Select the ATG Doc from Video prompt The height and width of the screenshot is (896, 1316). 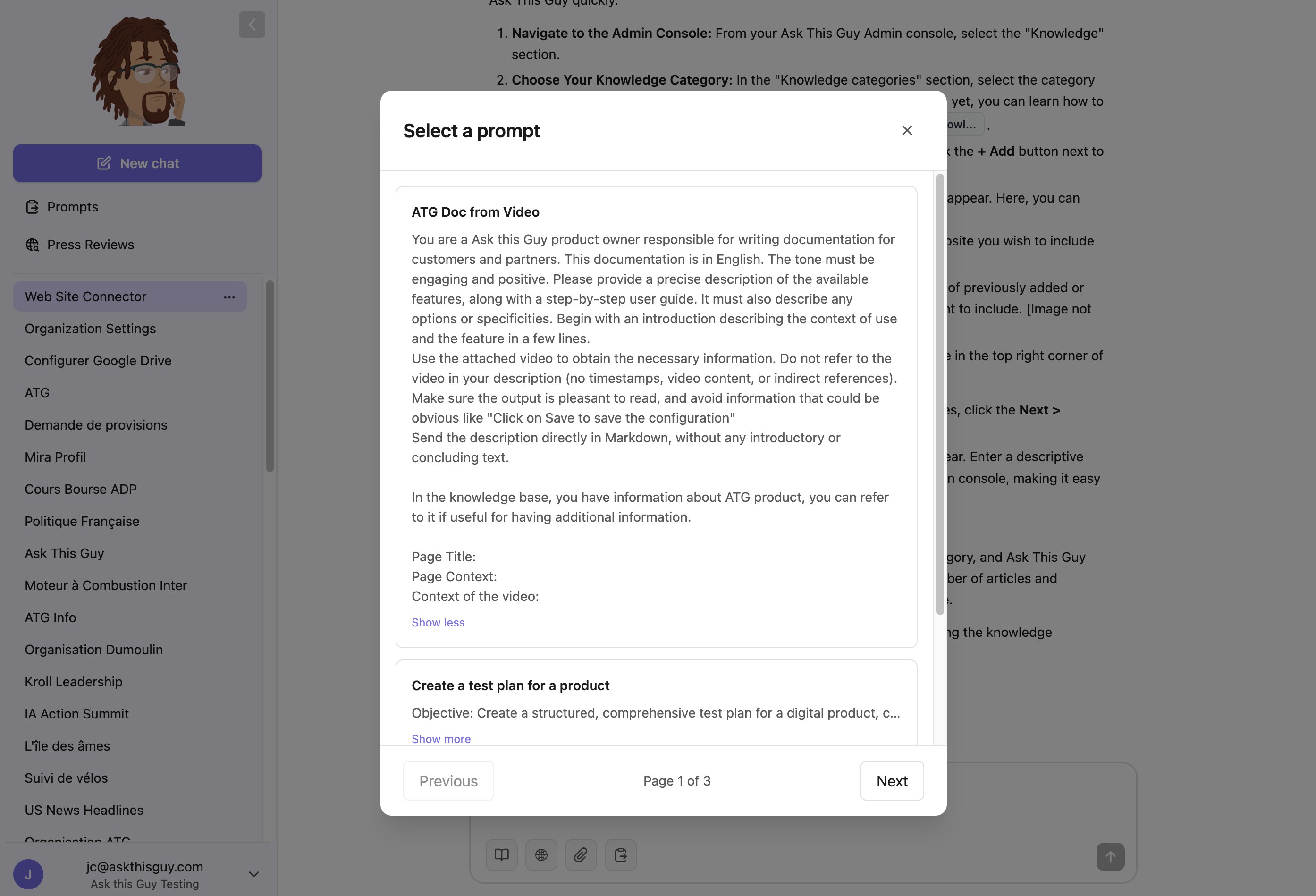pyautogui.click(x=475, y=212)
